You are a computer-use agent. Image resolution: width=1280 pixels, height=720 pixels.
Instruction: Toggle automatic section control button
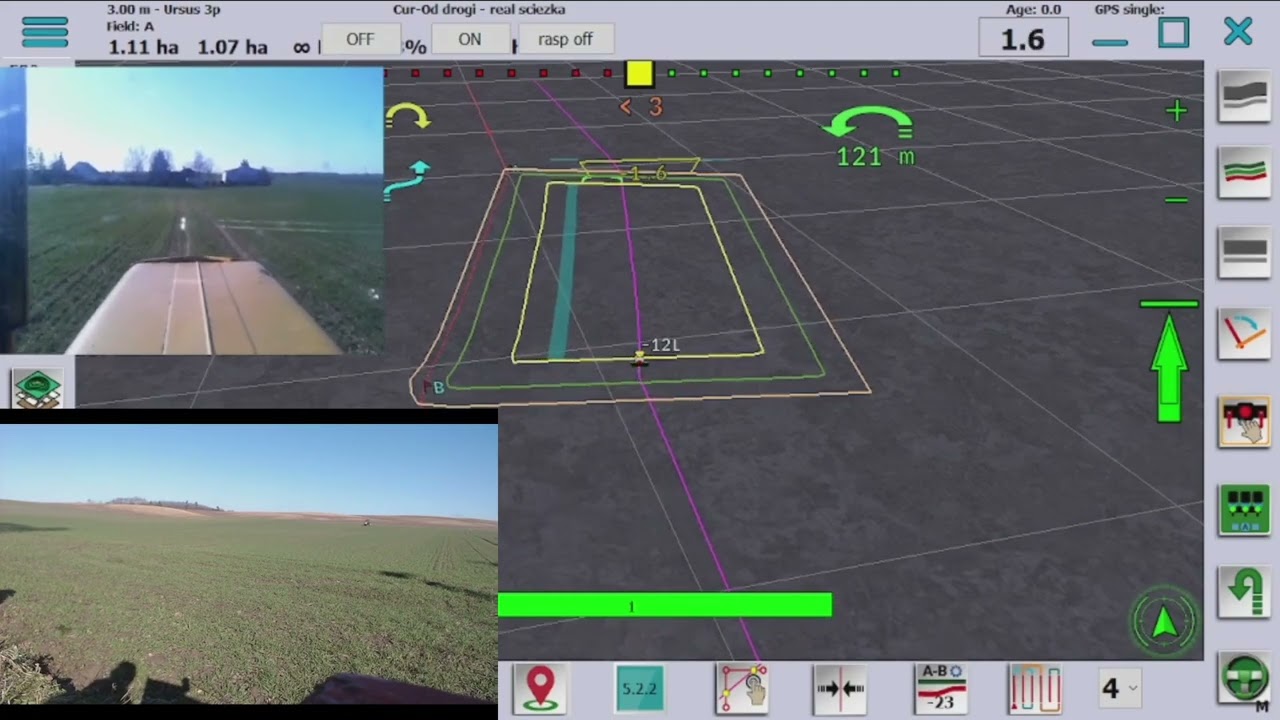click(1244, 508)
